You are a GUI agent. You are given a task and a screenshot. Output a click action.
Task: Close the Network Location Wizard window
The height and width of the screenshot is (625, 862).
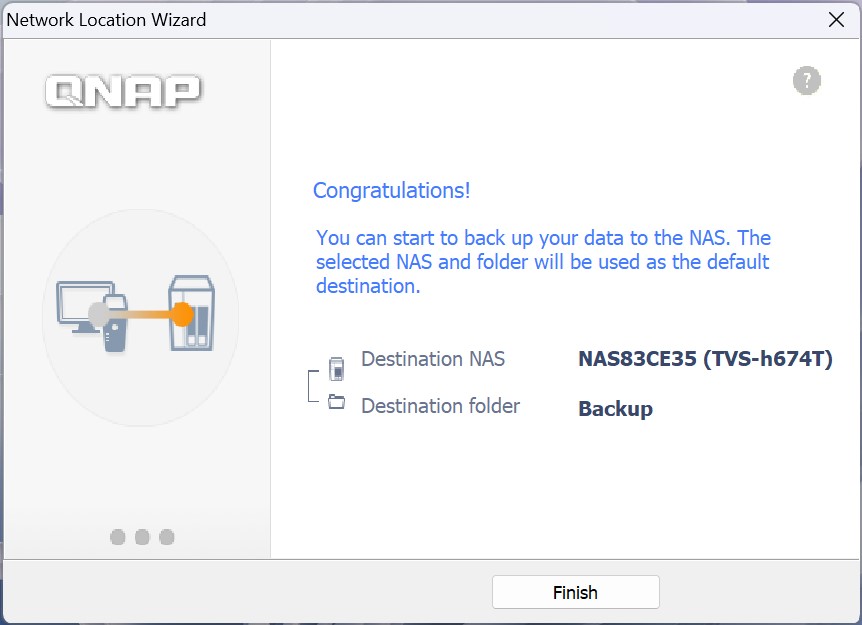[x=837, y=18]
